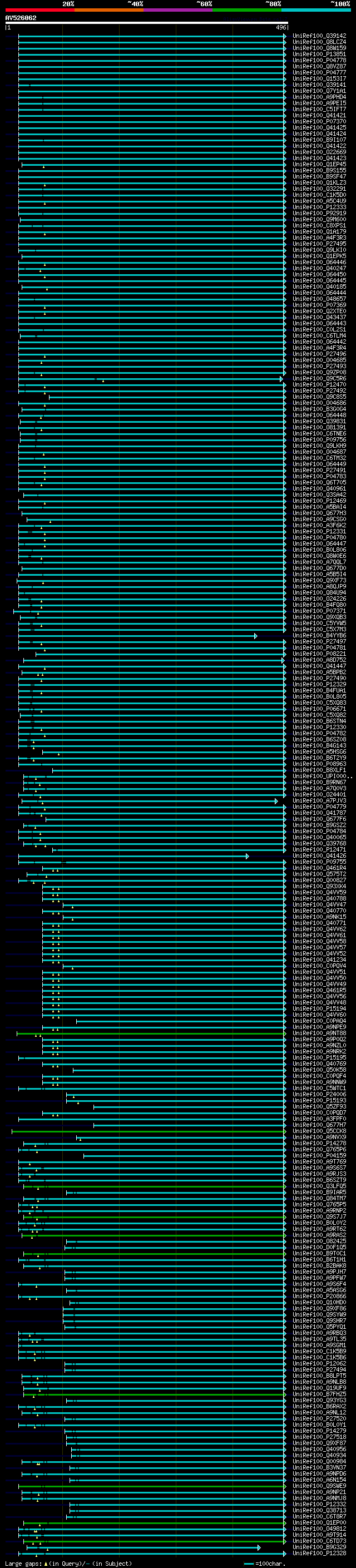Select UniRef100_Q41426 entry
This screenshot has width=356, height=1568.
[x=319, y=856]
